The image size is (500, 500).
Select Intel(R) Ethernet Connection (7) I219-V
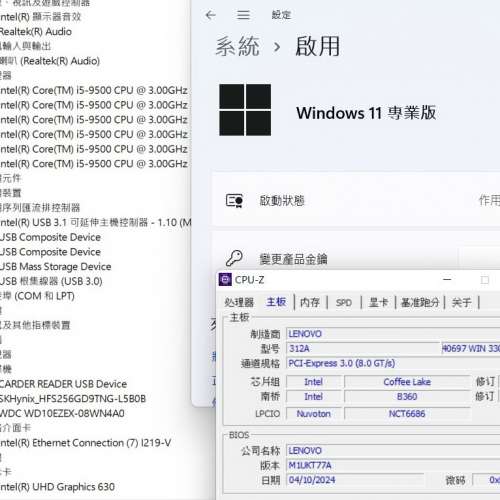click(86, 443)
